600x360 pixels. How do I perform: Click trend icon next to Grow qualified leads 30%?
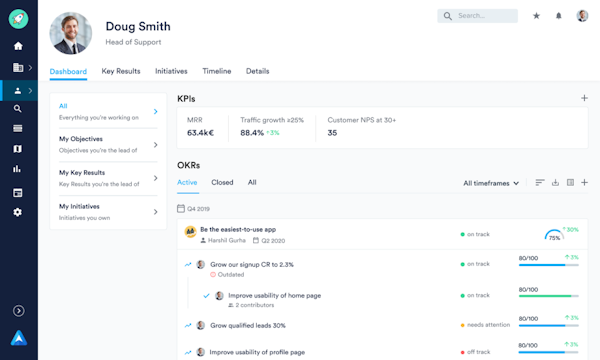188,325
